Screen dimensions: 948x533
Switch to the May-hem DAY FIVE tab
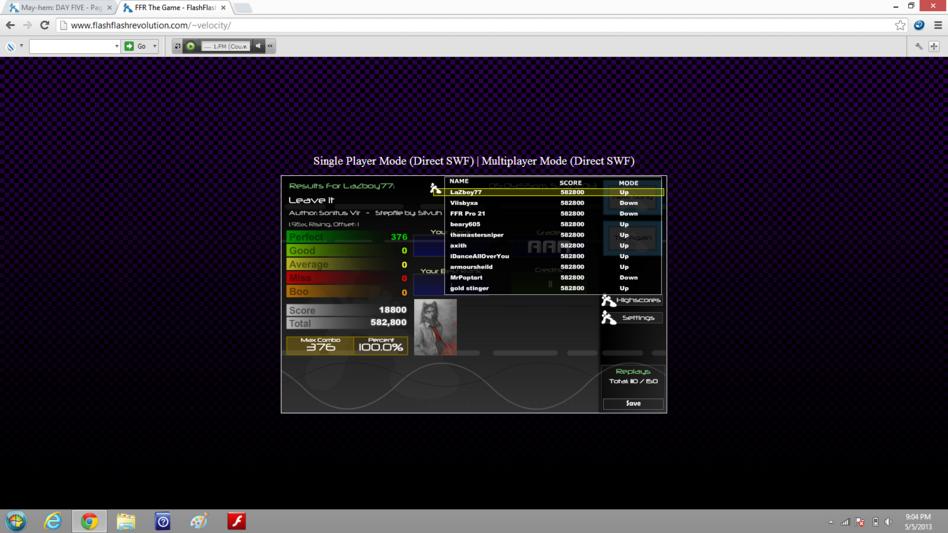click(59, 8)
